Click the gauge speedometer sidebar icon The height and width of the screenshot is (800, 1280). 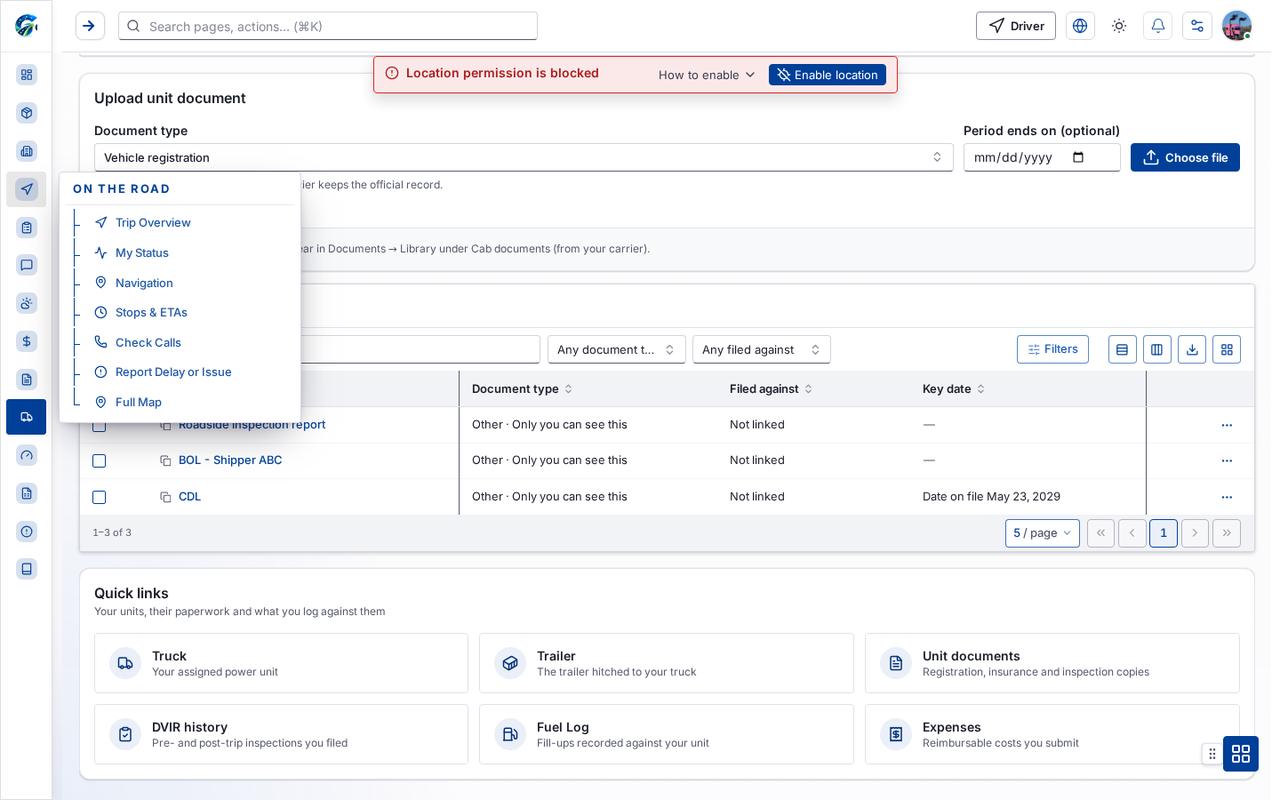[27, 455]
